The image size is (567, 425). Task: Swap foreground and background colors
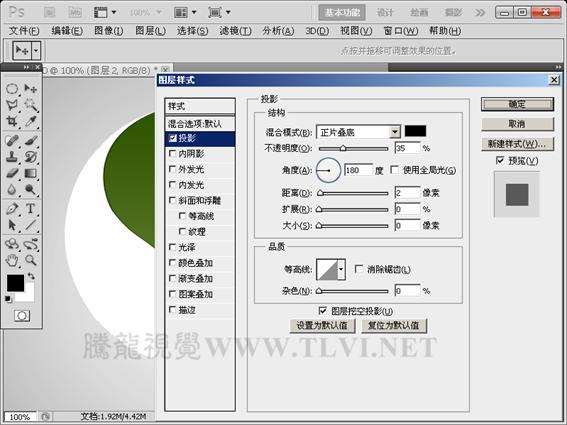pyautogui.click(x=31, y=276)
